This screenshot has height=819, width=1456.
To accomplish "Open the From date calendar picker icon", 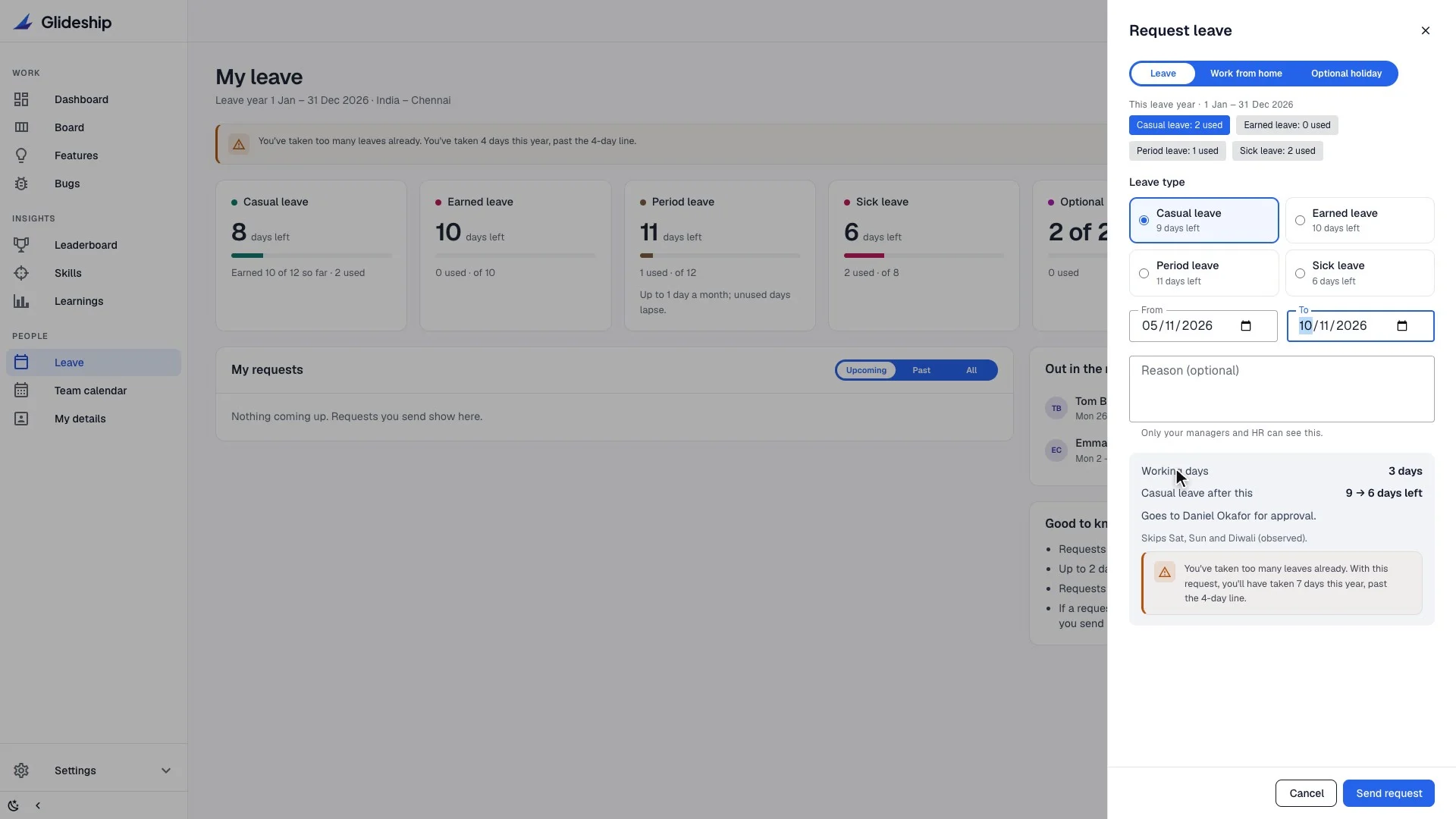I will [1246, 326].
